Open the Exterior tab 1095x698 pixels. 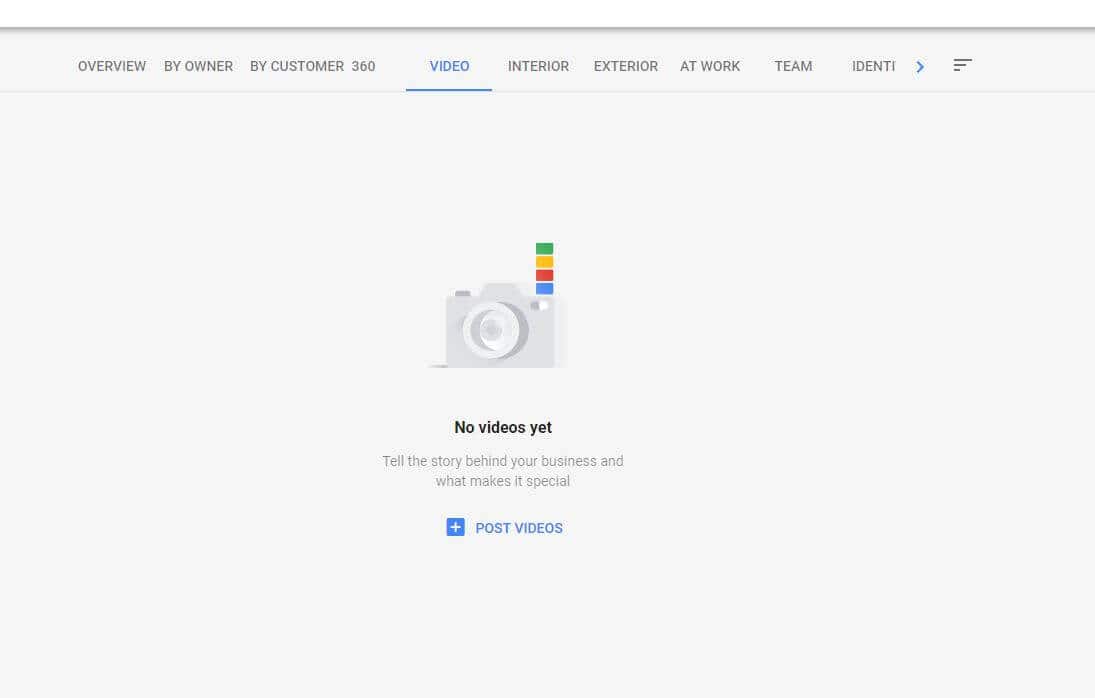[x=626, y=66]
